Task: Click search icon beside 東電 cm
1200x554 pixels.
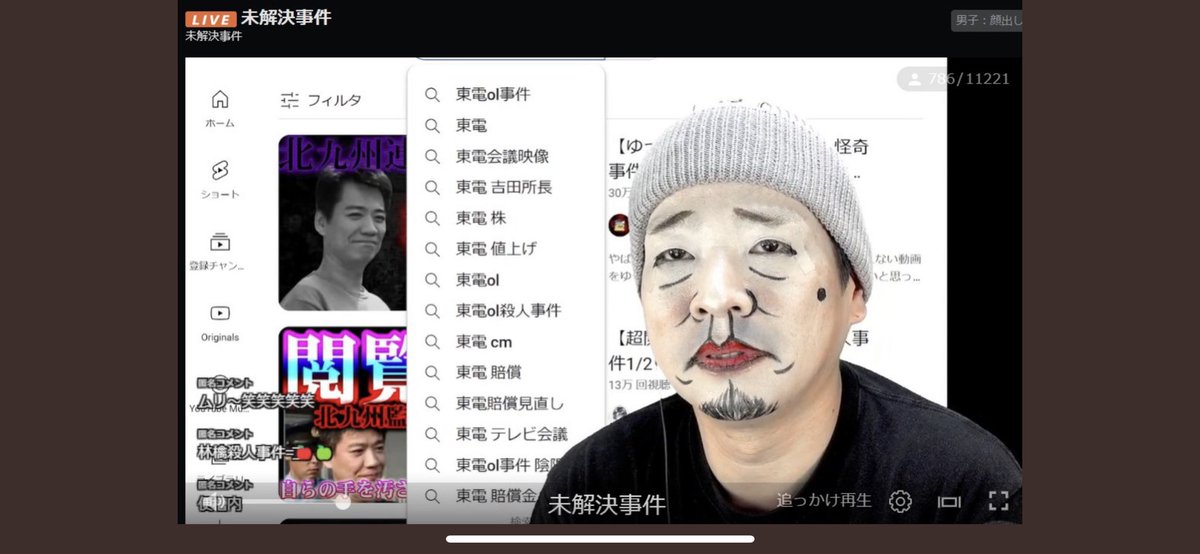Action: (432, 342)
